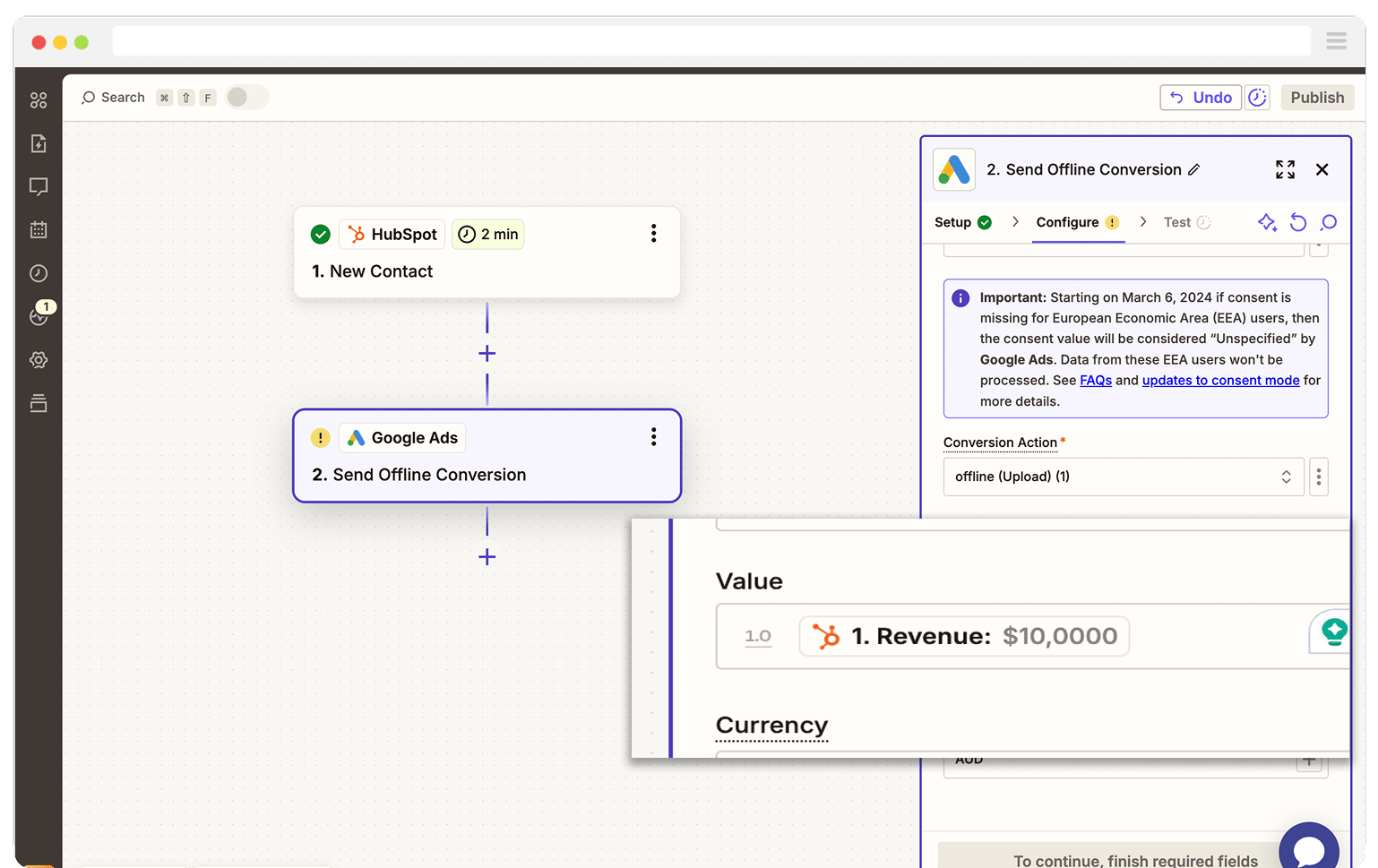Click the AI sparkle icon in panel
Image resolution: width=1378 pixels, height=868 pixels.
1267,222
